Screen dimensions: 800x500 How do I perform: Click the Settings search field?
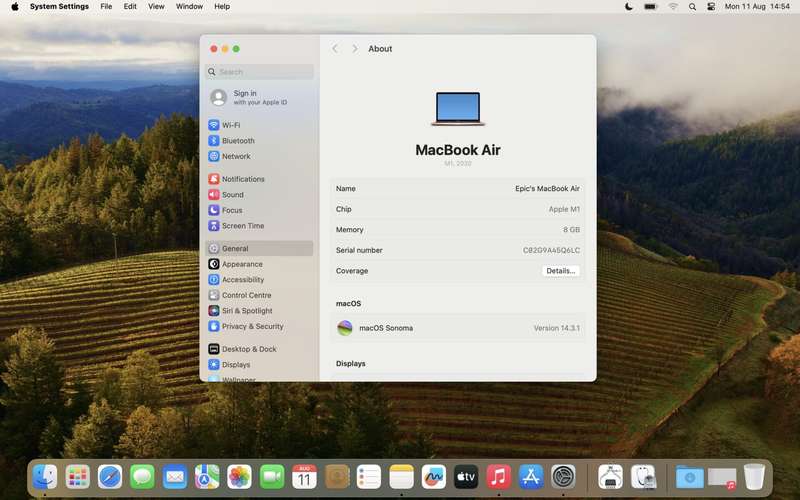click(259, 72)
